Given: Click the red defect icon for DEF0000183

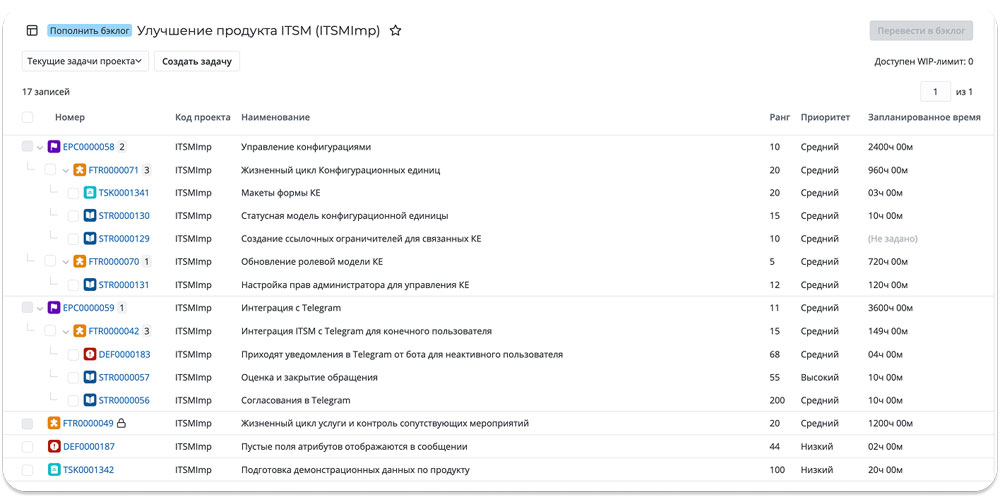Looking at the screenshot, I should tap(90, 354).
